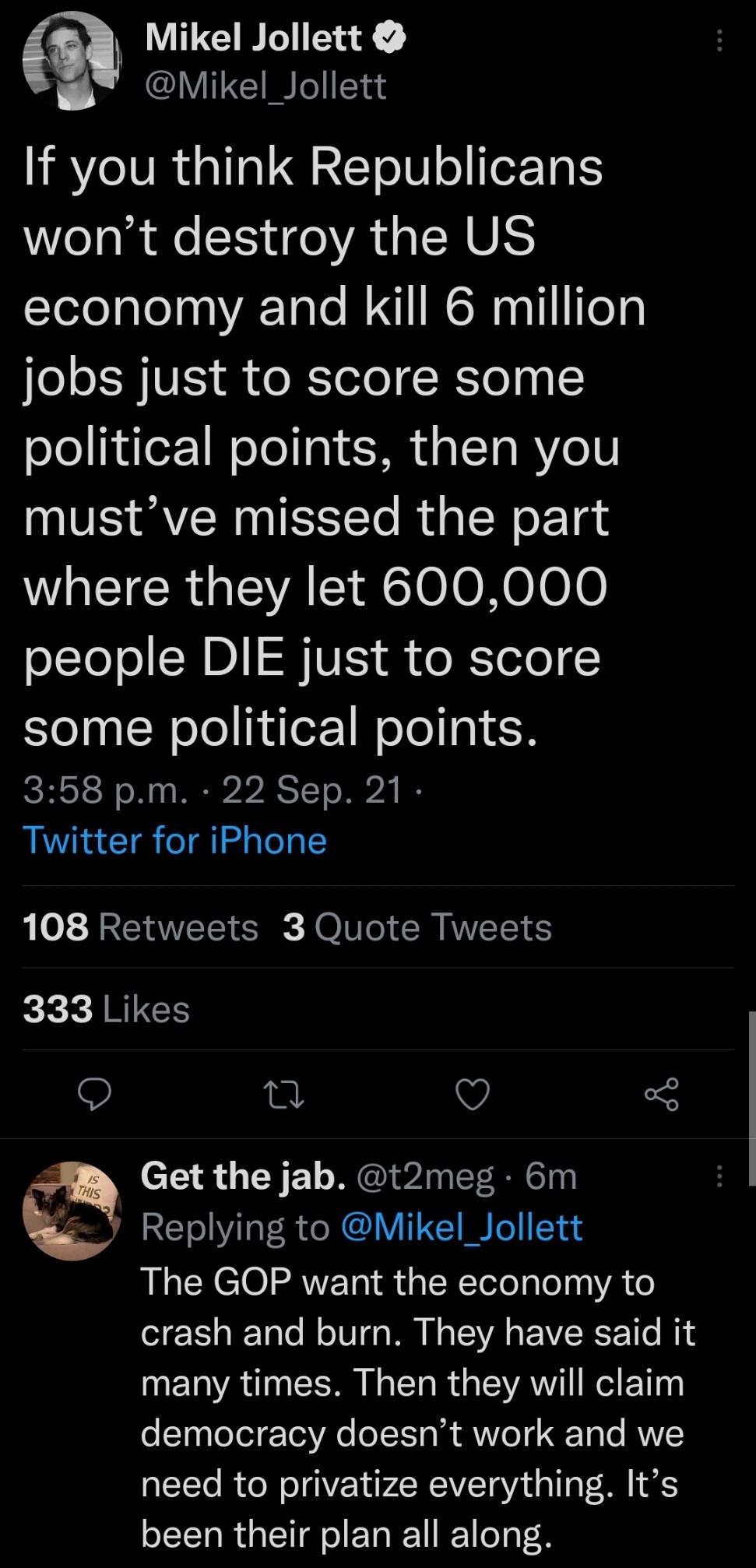Open more options for Mikel Jollett's tweet
The width and height of the screenshot is (756, 1568).
[x=719, y=40]
